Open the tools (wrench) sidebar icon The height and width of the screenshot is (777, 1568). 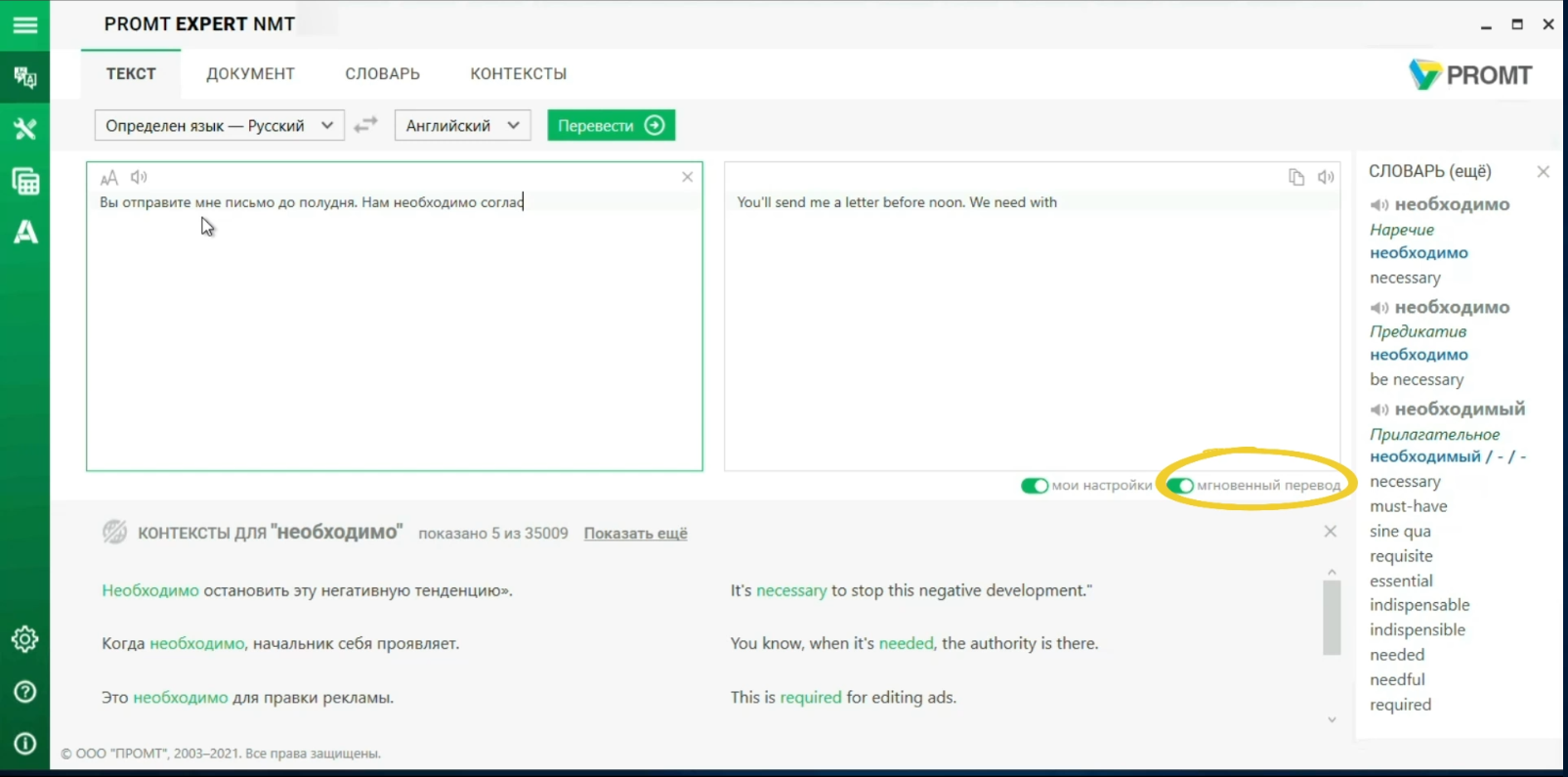24,128
